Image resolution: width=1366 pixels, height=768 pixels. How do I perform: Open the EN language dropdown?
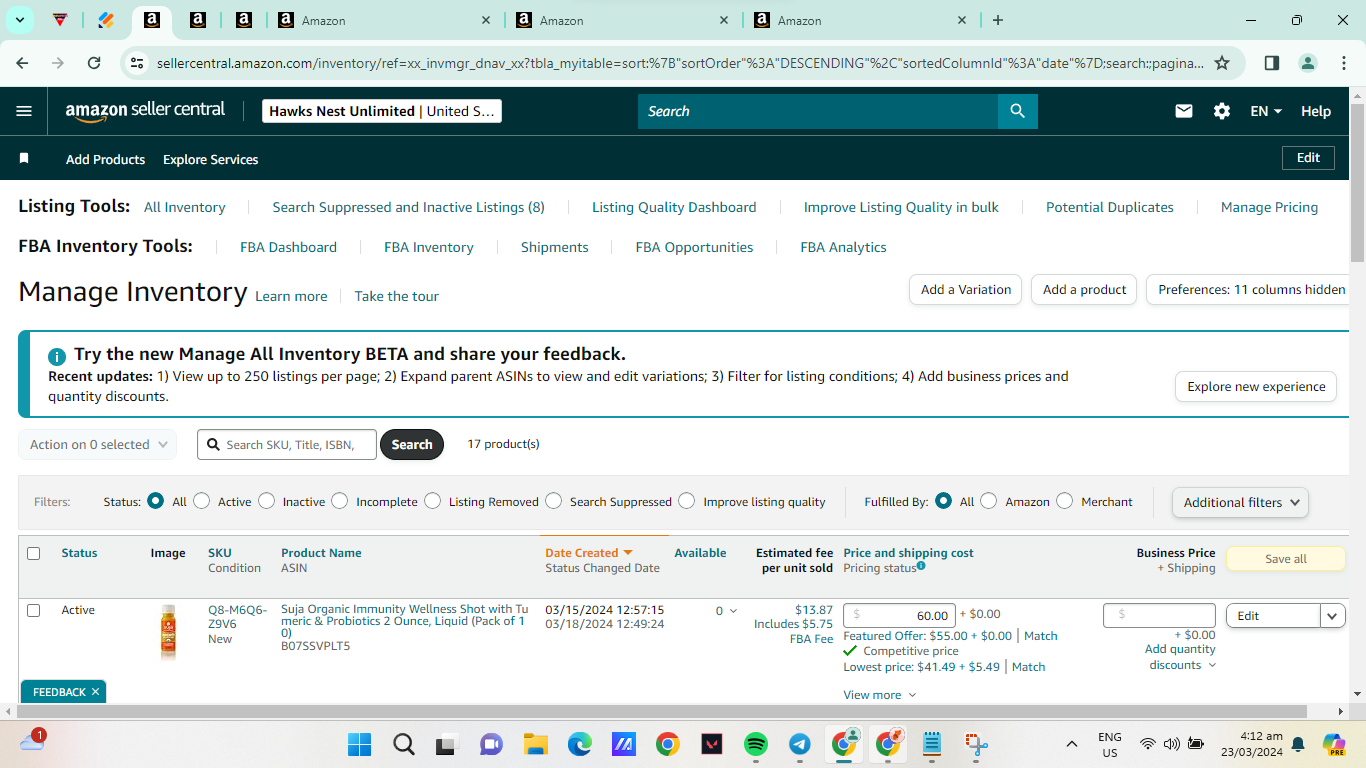[1266, 111]
